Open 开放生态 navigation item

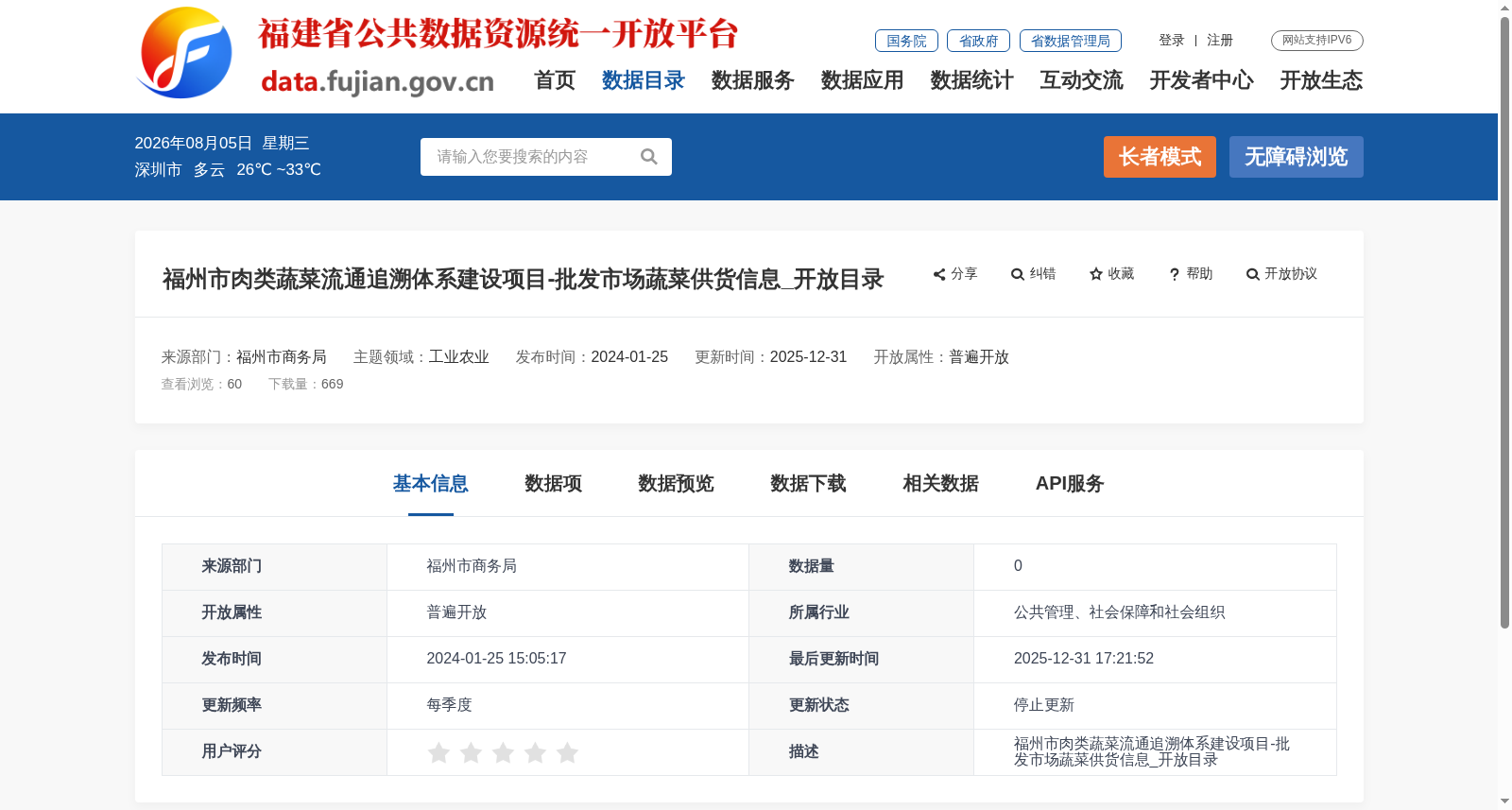(1322, 80)
